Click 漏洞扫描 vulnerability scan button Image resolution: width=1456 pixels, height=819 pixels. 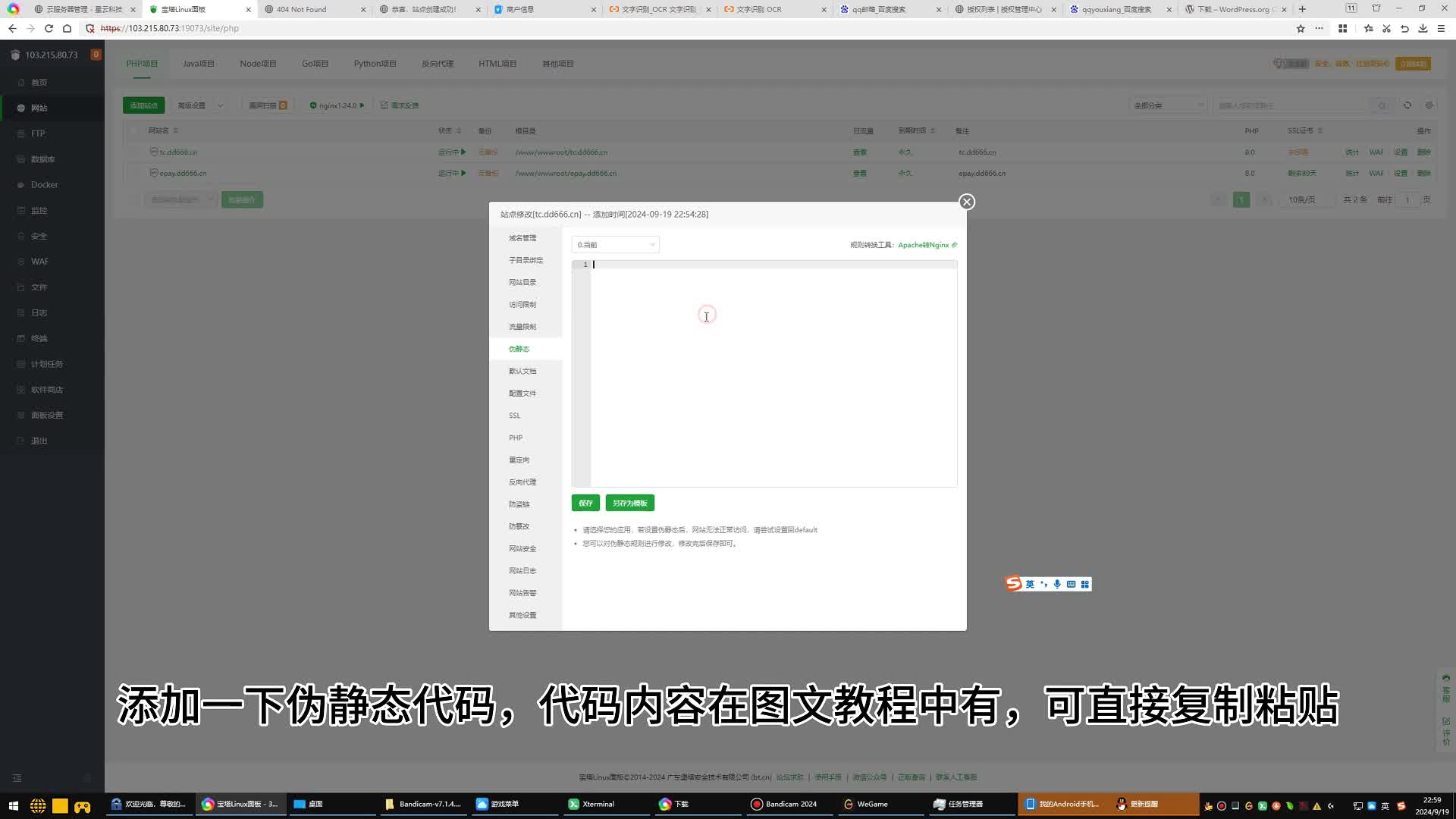point(268,105)
